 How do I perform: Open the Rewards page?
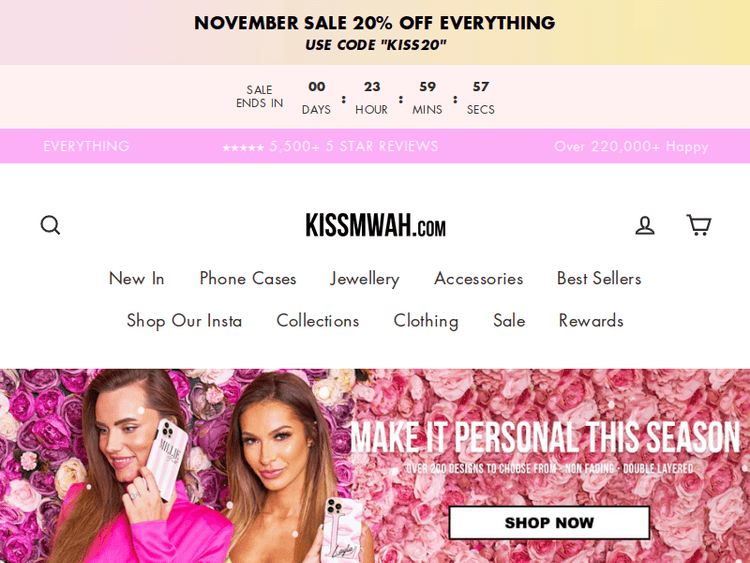click(x=591, y=320)
